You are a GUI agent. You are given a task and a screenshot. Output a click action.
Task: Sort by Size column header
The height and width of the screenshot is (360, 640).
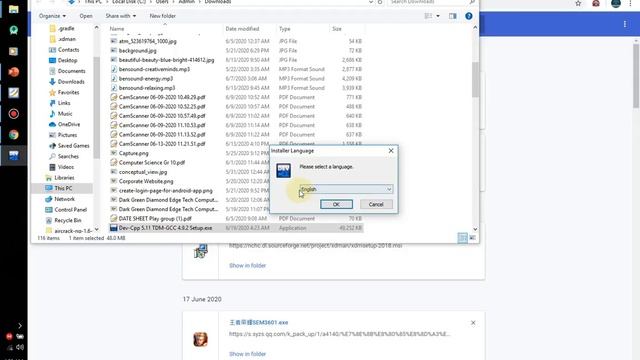pos(337,29)
